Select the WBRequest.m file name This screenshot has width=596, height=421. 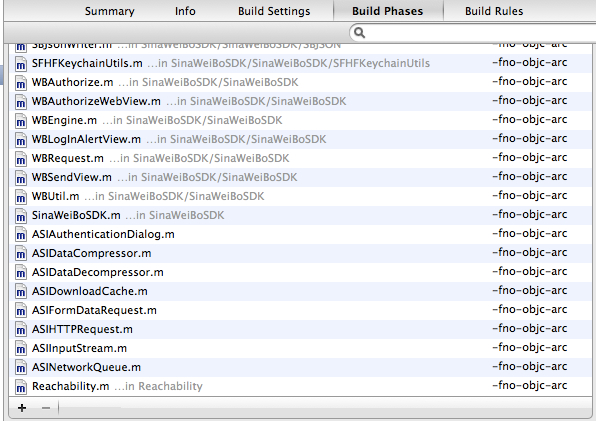(x=68, y=158)
